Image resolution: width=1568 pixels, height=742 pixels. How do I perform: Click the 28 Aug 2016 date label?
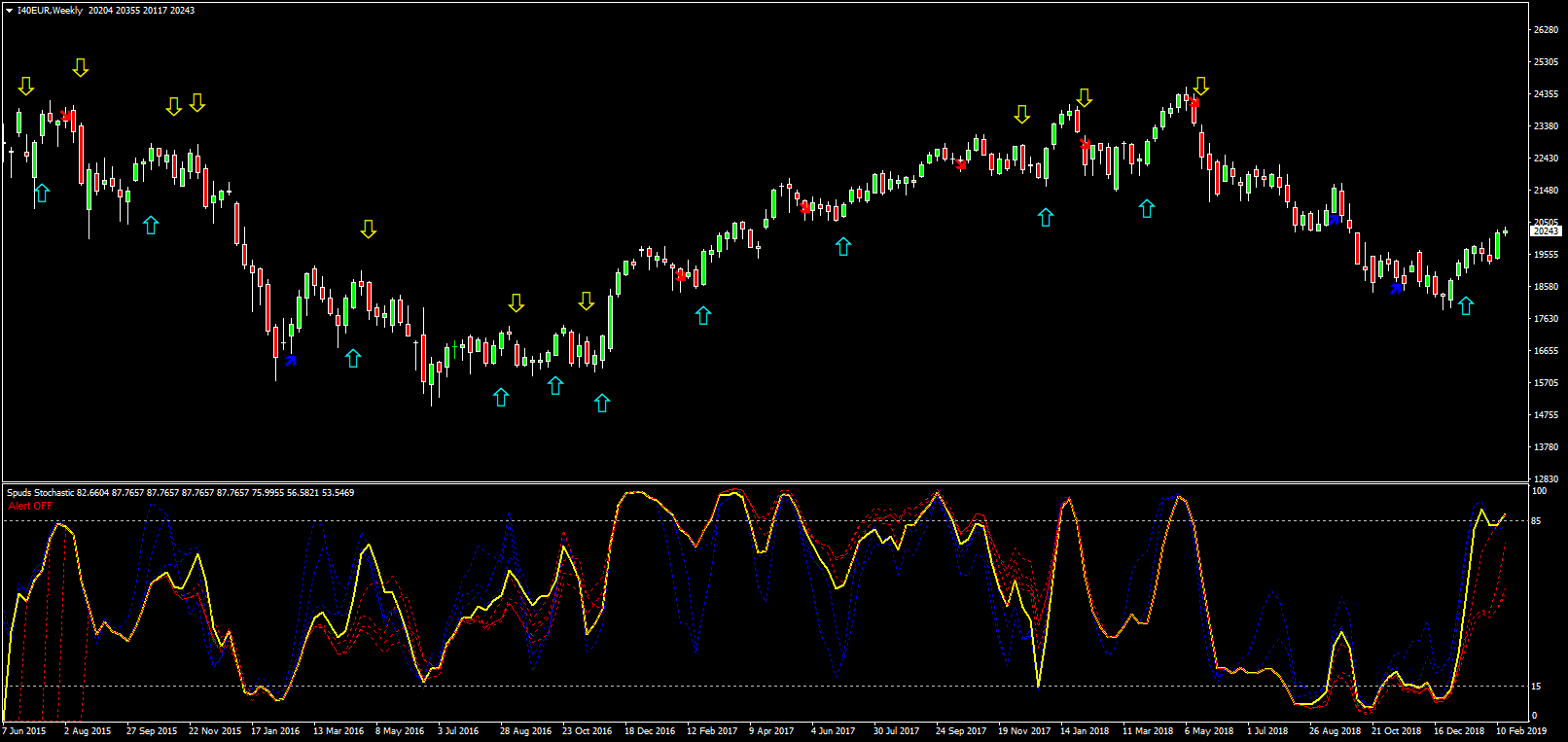tap(525, 731)
